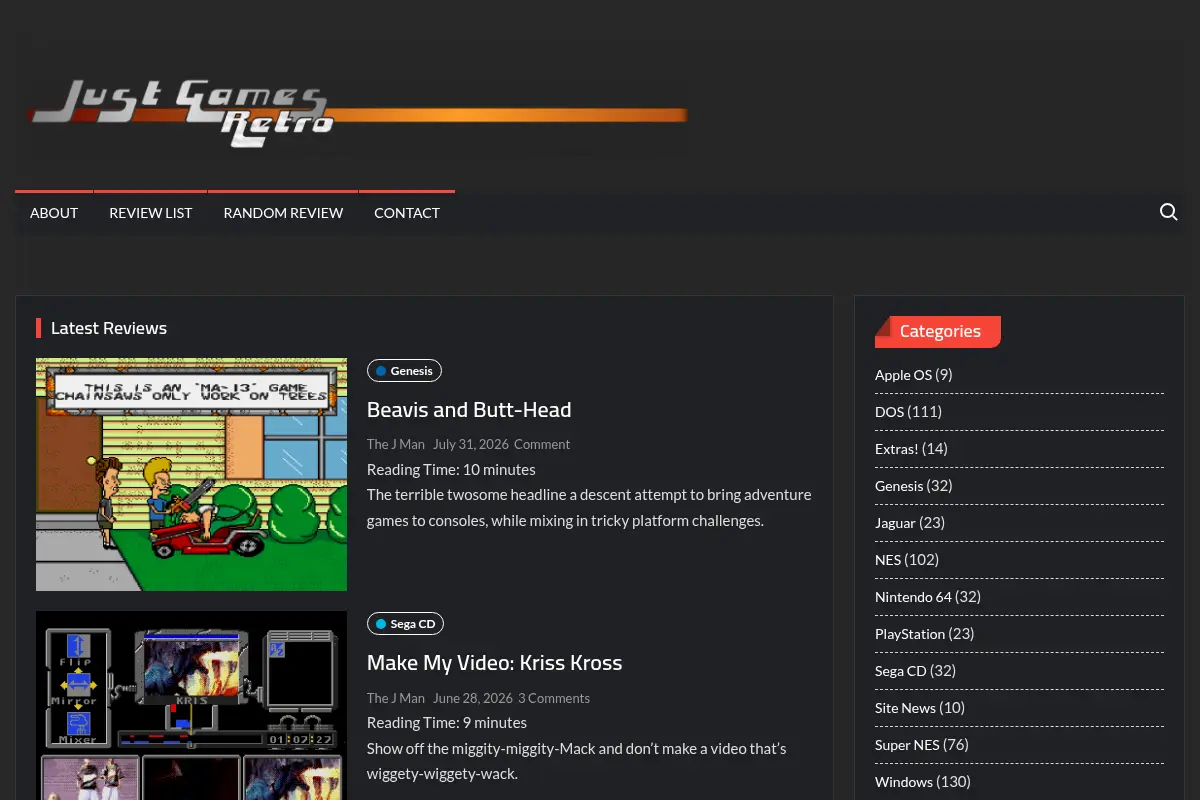Click the 'Reading Time: 10 minutes' text
Viewport: 1200px width, 800px height.
tap(451, 469)
